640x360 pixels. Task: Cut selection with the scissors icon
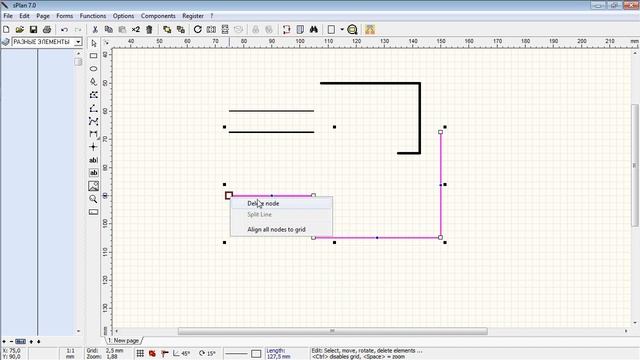pyautogui.click(x=95, y=29)
